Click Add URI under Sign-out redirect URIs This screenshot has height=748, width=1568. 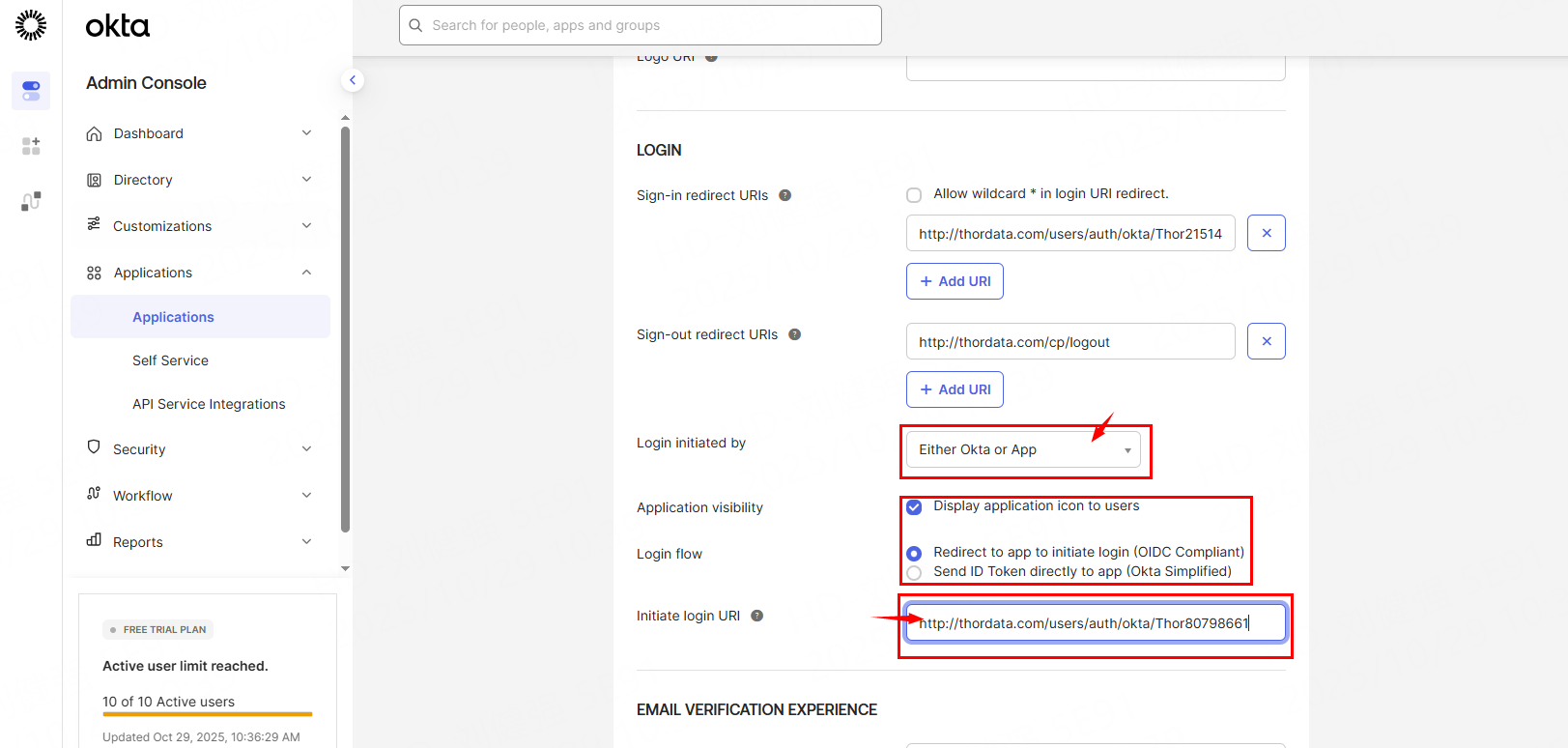955,389
